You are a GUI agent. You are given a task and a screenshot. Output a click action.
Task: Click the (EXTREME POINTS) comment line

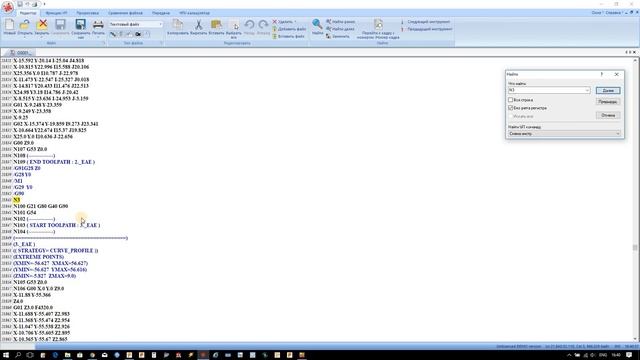point(38,257)
